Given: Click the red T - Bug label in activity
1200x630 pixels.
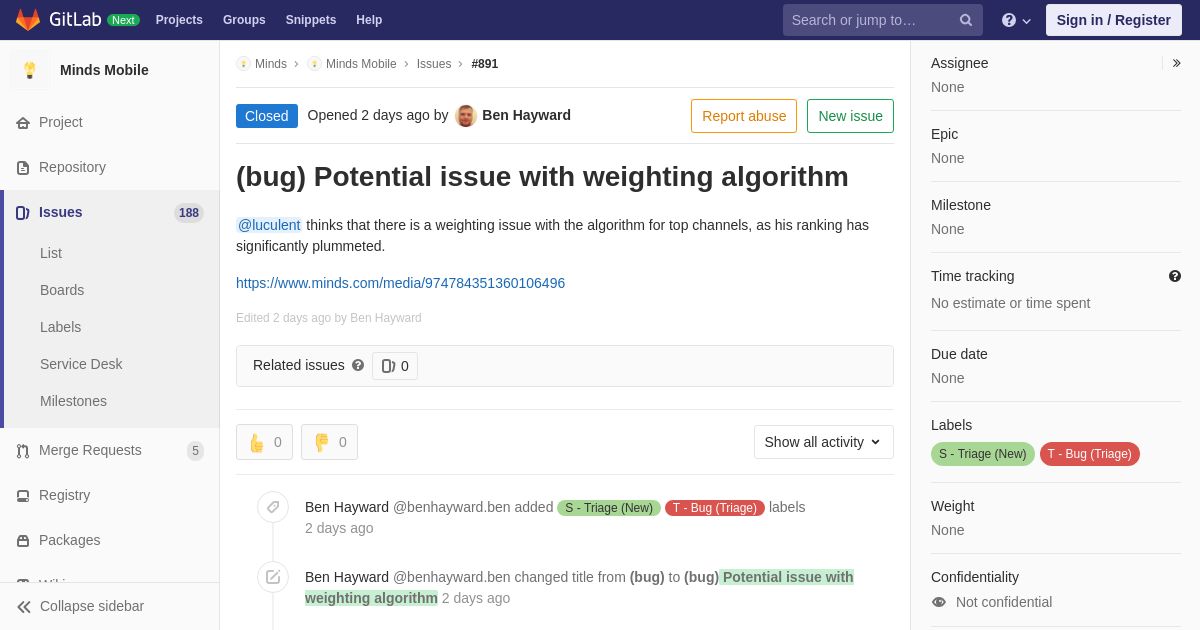Looking at the screenshot, I should 715,508.
